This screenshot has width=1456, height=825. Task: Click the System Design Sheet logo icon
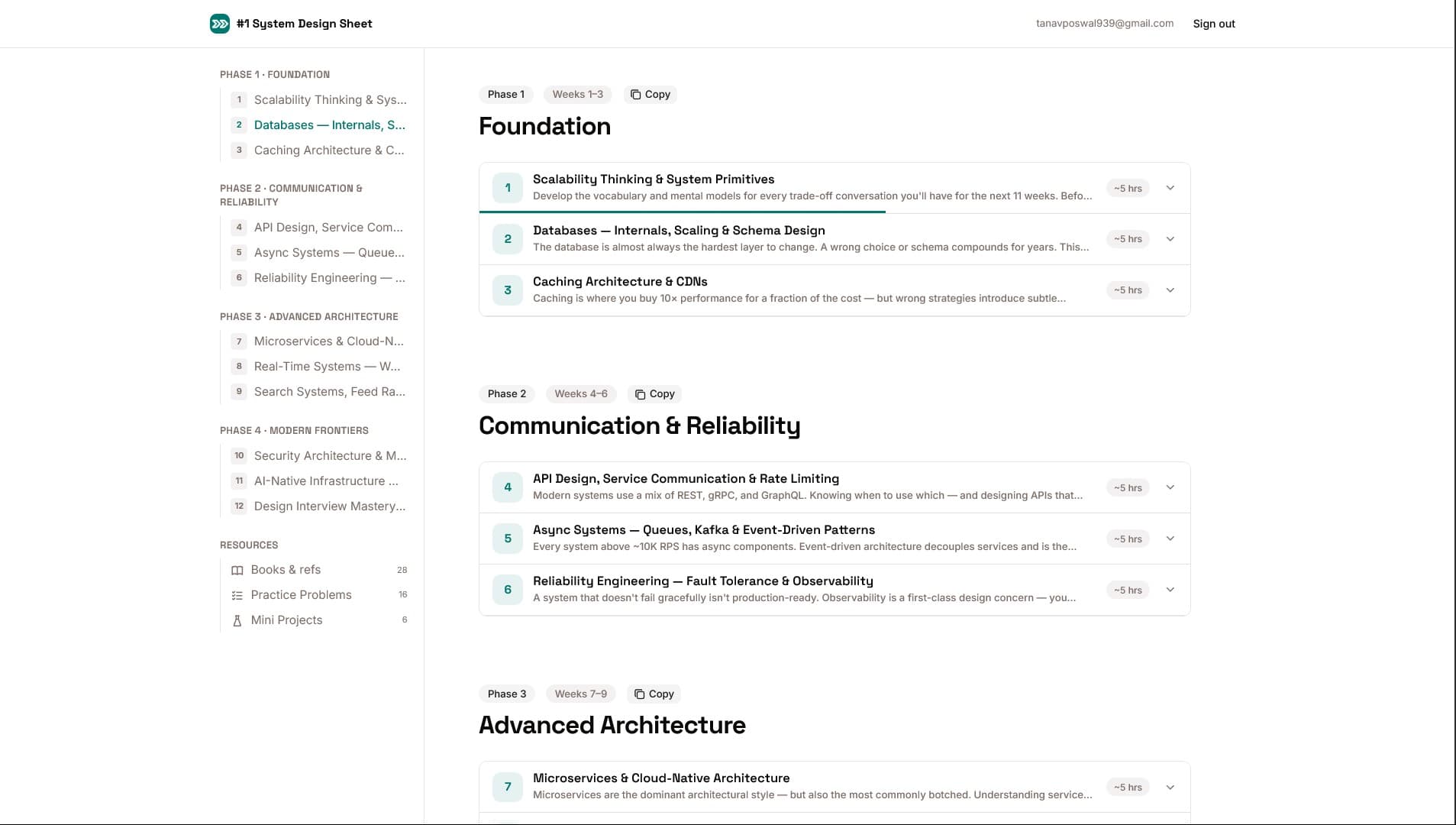pos(220,24)
